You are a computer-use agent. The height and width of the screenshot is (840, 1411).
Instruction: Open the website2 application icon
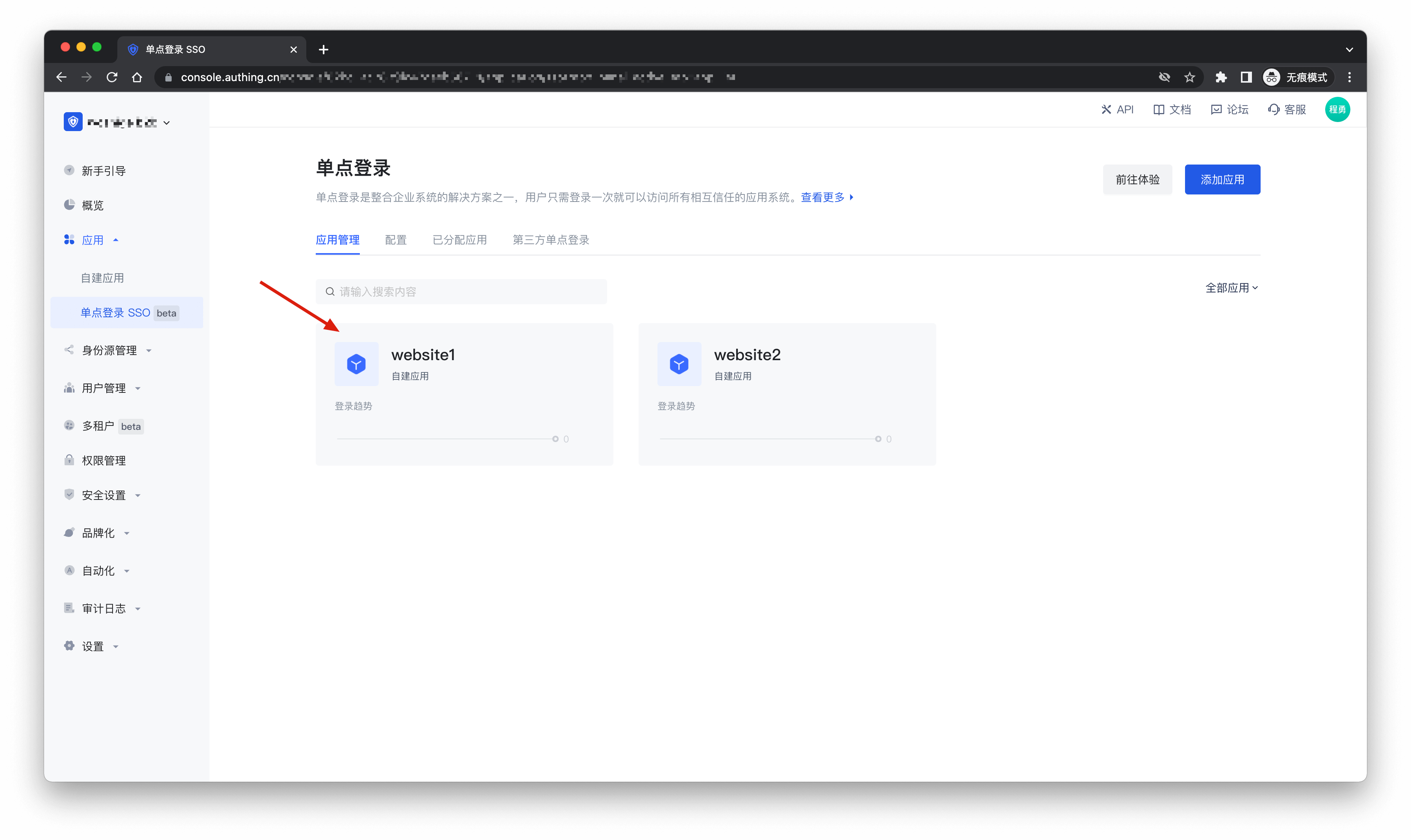pyautogui.click(x=679, y=364)
